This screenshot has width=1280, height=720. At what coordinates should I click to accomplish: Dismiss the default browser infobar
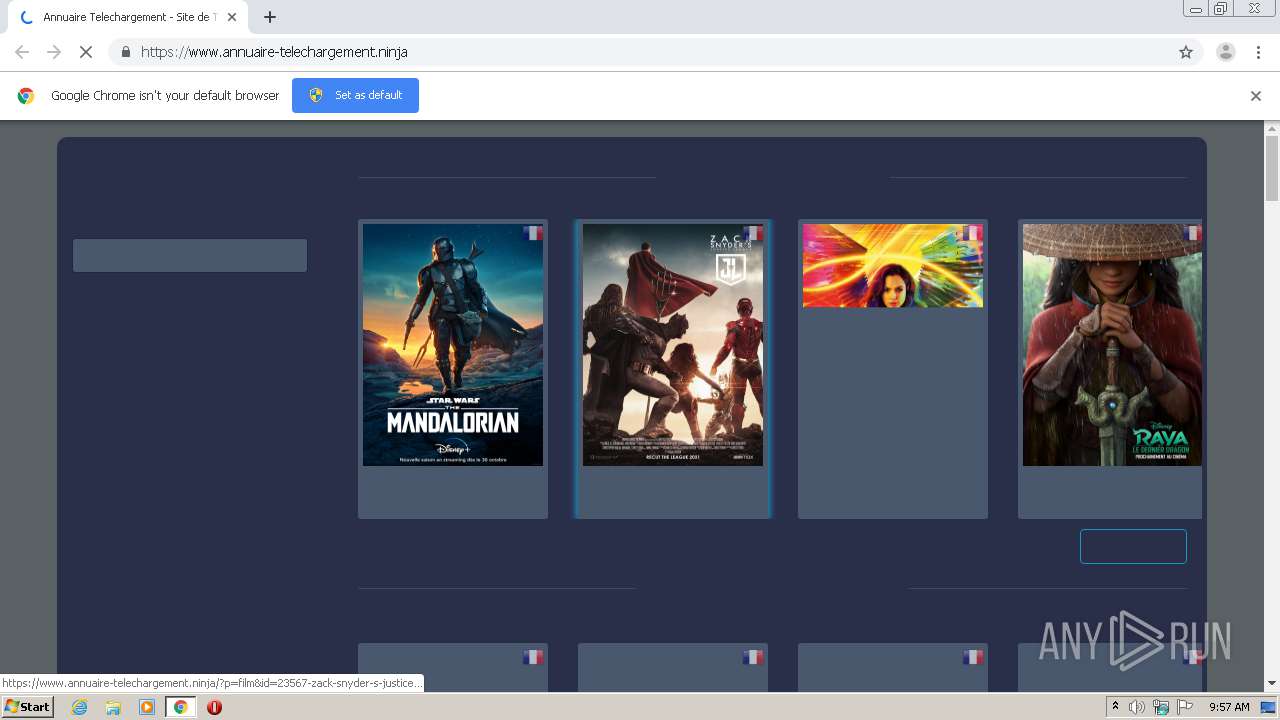pos(1256,96)
